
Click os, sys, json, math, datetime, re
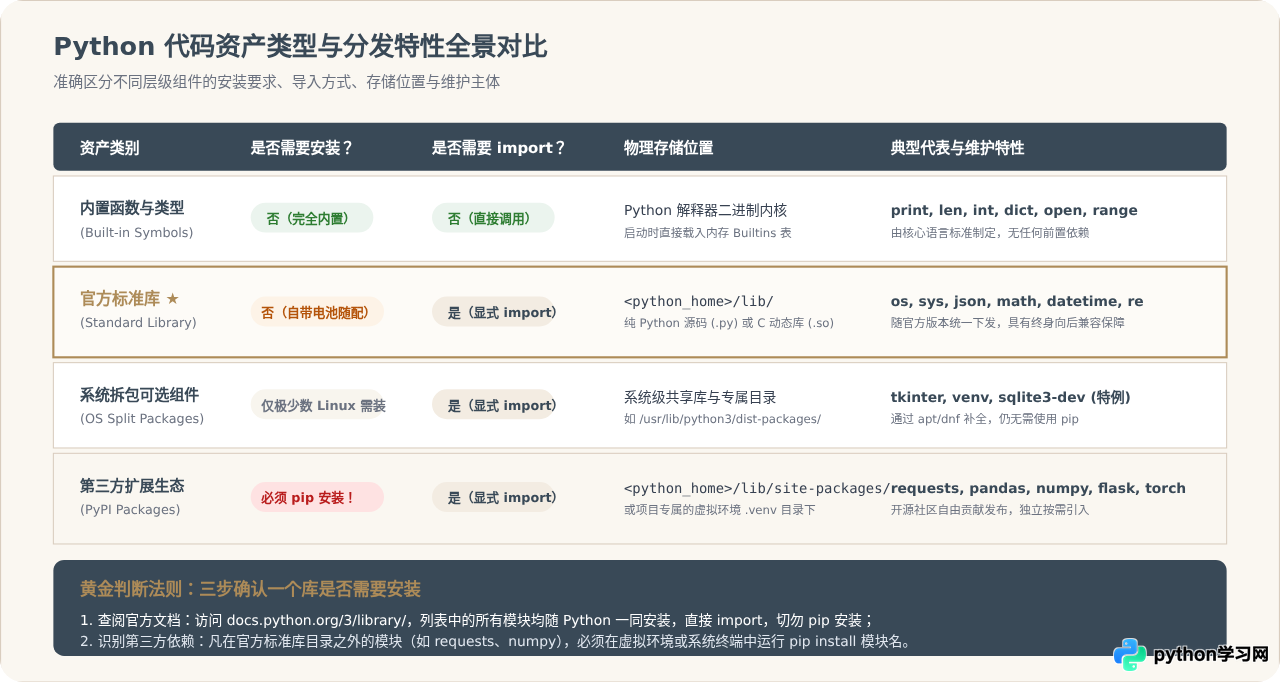point(1017,301)
